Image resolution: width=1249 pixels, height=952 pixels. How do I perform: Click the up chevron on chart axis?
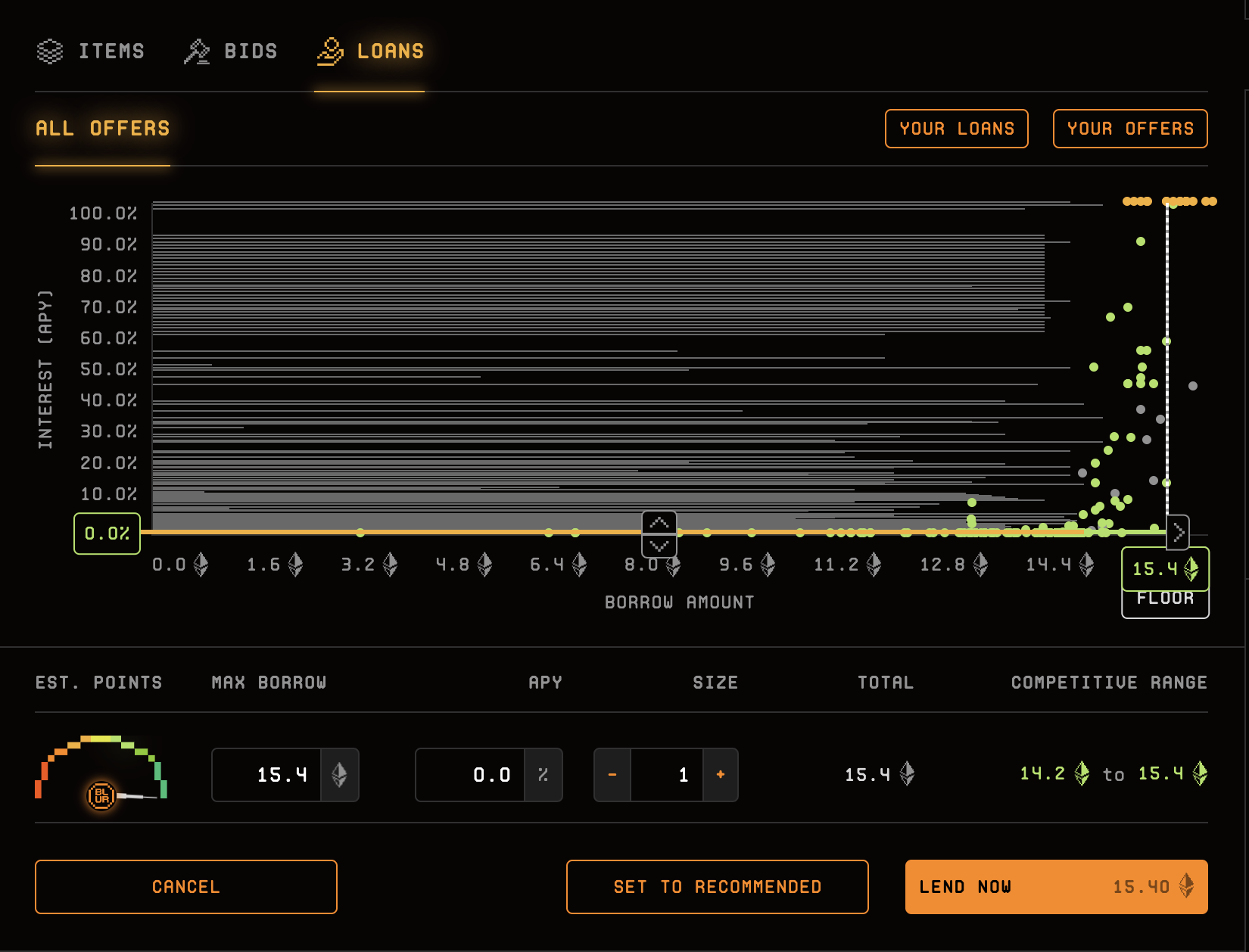(x=659, y=523)
